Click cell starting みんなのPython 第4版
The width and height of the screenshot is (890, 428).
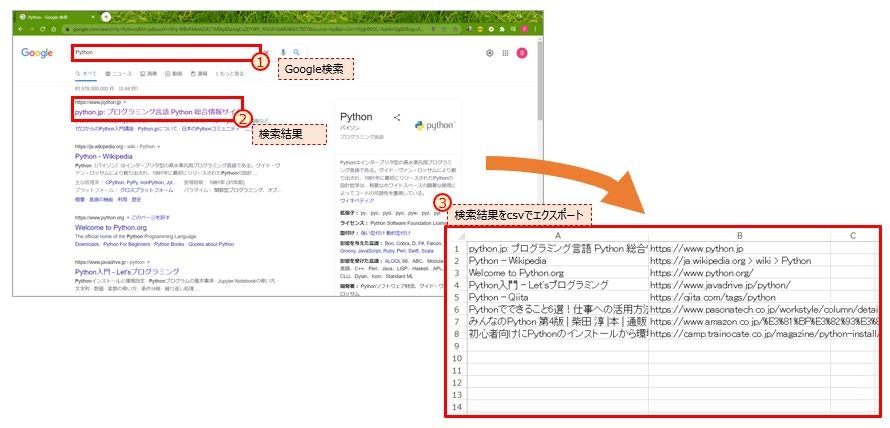558,321
